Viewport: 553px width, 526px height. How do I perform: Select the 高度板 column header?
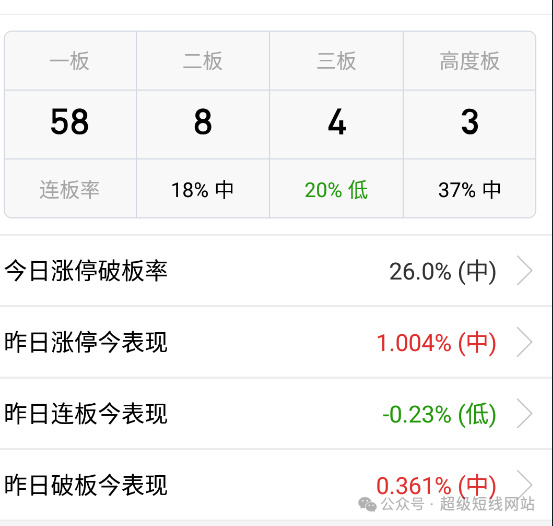[469, 61]
